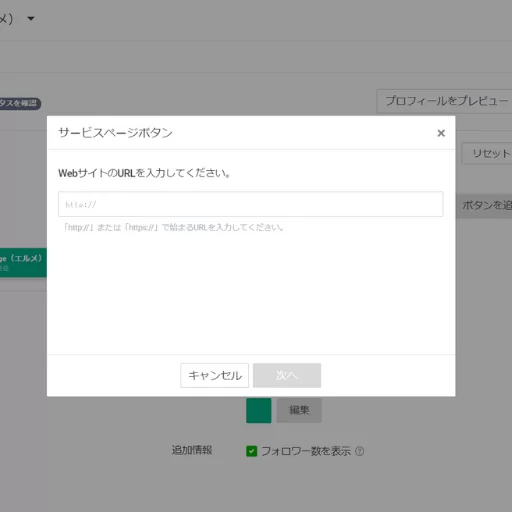
Task: Click the ステータスを確認 badge in the background
Action: 20,103
